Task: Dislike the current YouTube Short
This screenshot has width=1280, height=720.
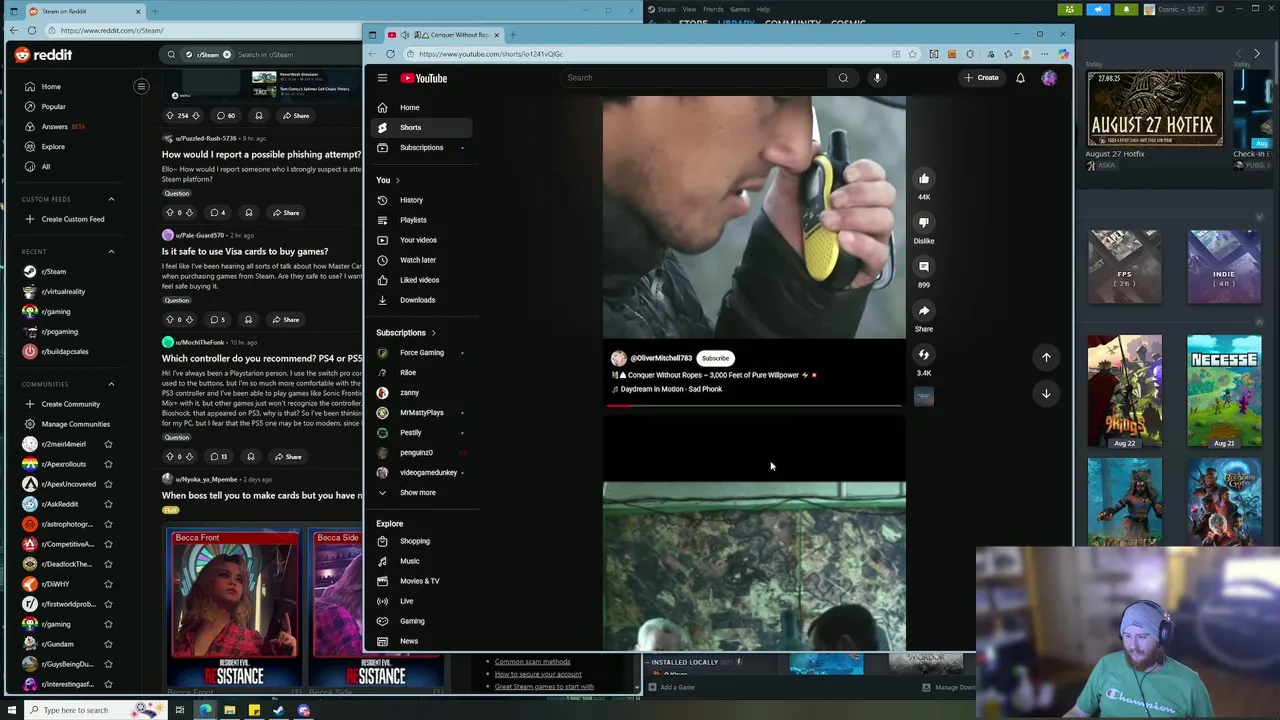Action: [924, 223]
